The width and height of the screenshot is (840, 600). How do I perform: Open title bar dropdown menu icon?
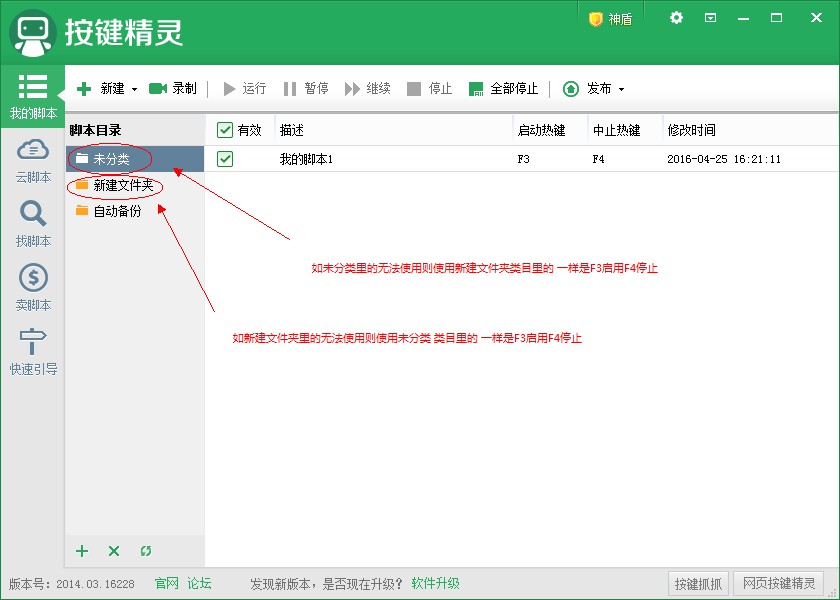click(710, 18)
